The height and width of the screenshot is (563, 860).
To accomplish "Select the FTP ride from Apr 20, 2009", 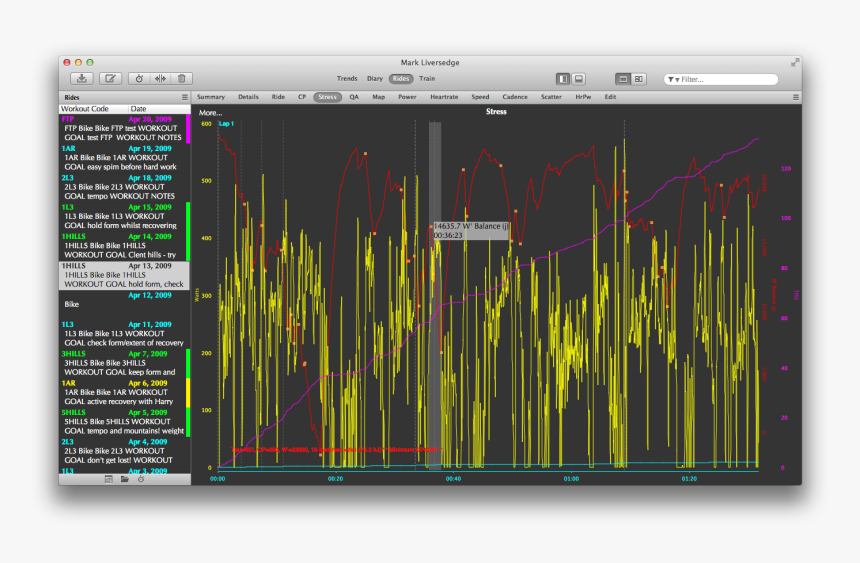I will pyautogui.click(x=125, y=128).
